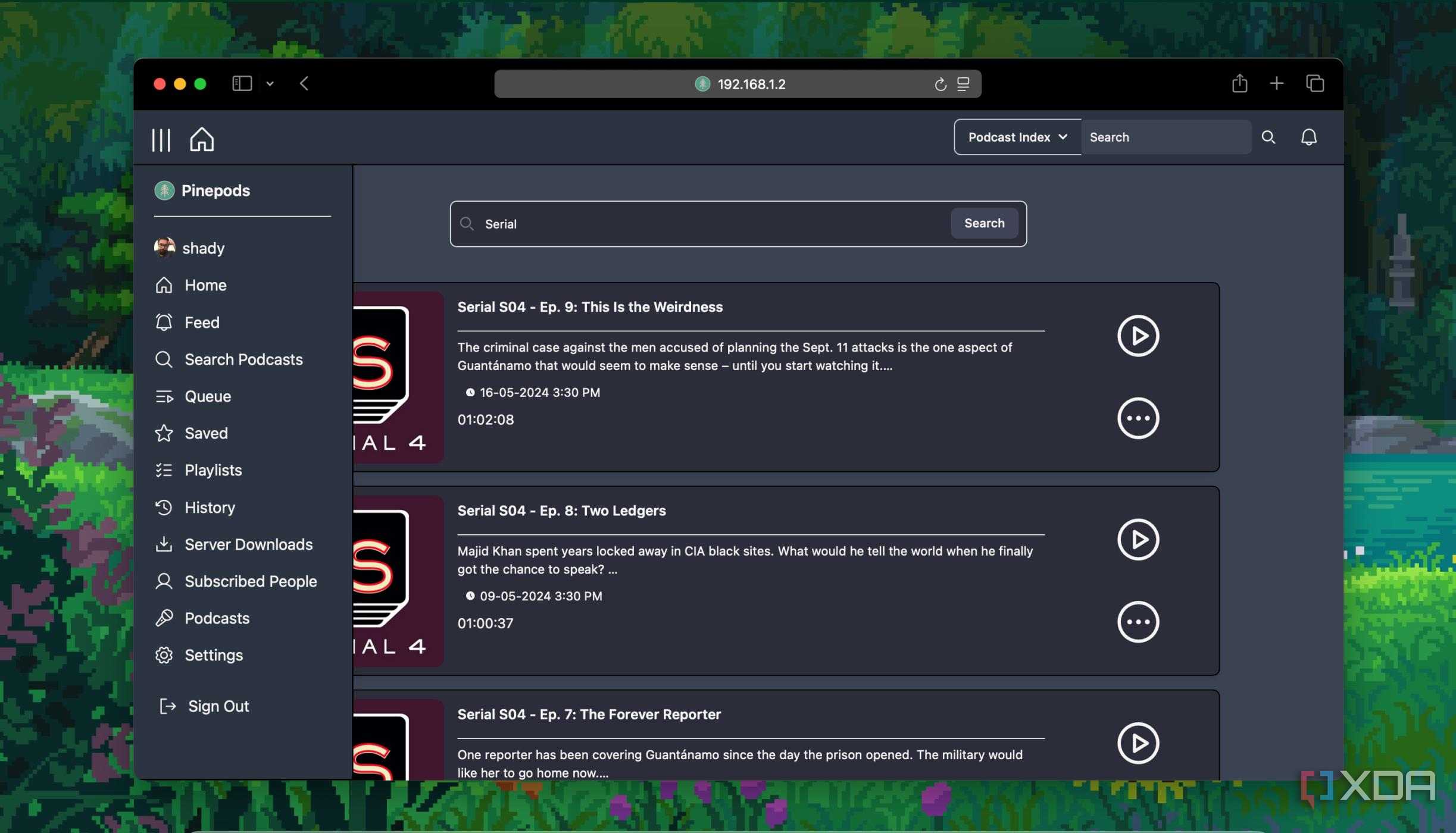
Task: Toggle Safari sidebar button
Action: 242,83
